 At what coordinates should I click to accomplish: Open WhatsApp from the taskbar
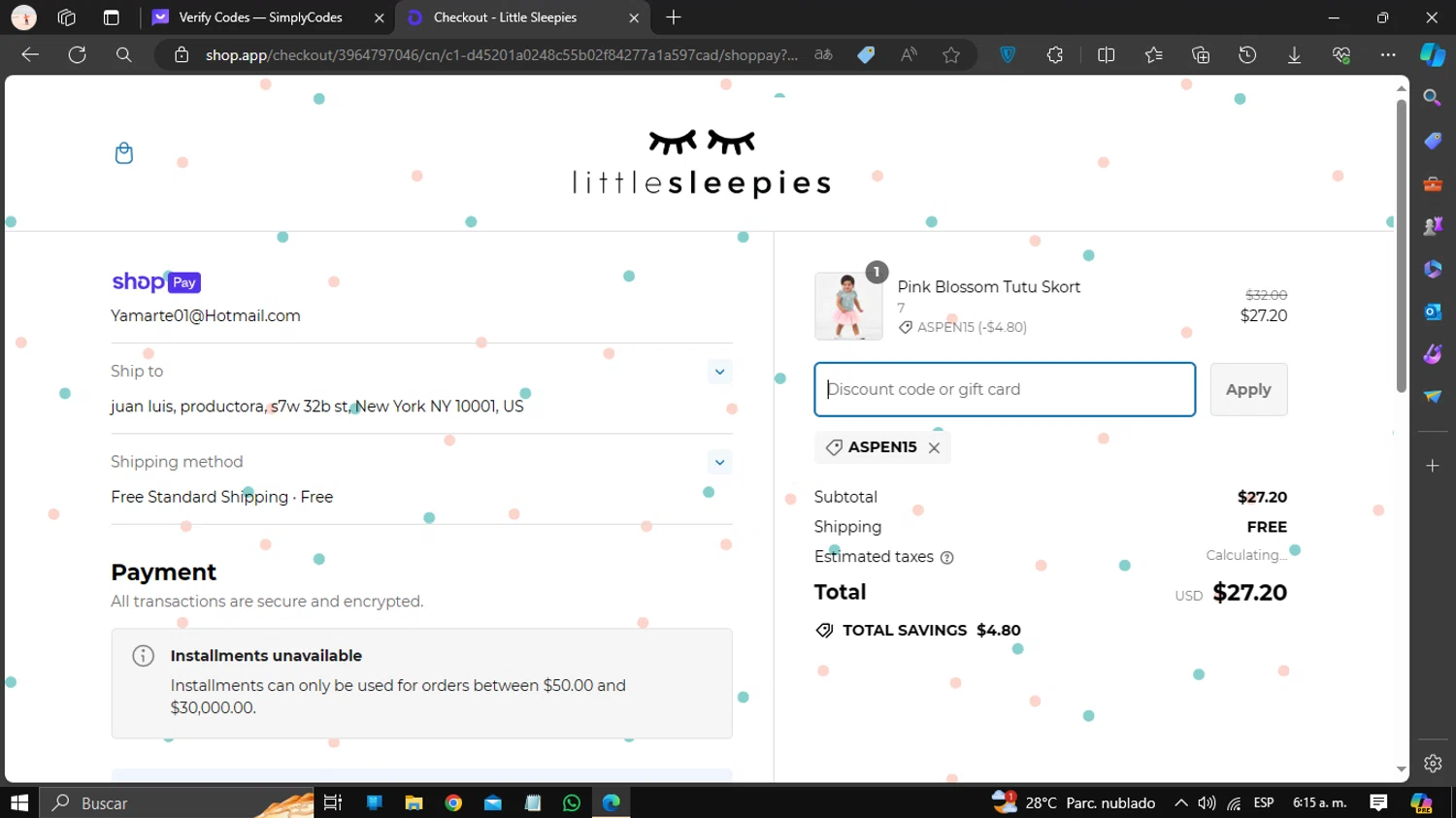(572, 802)
